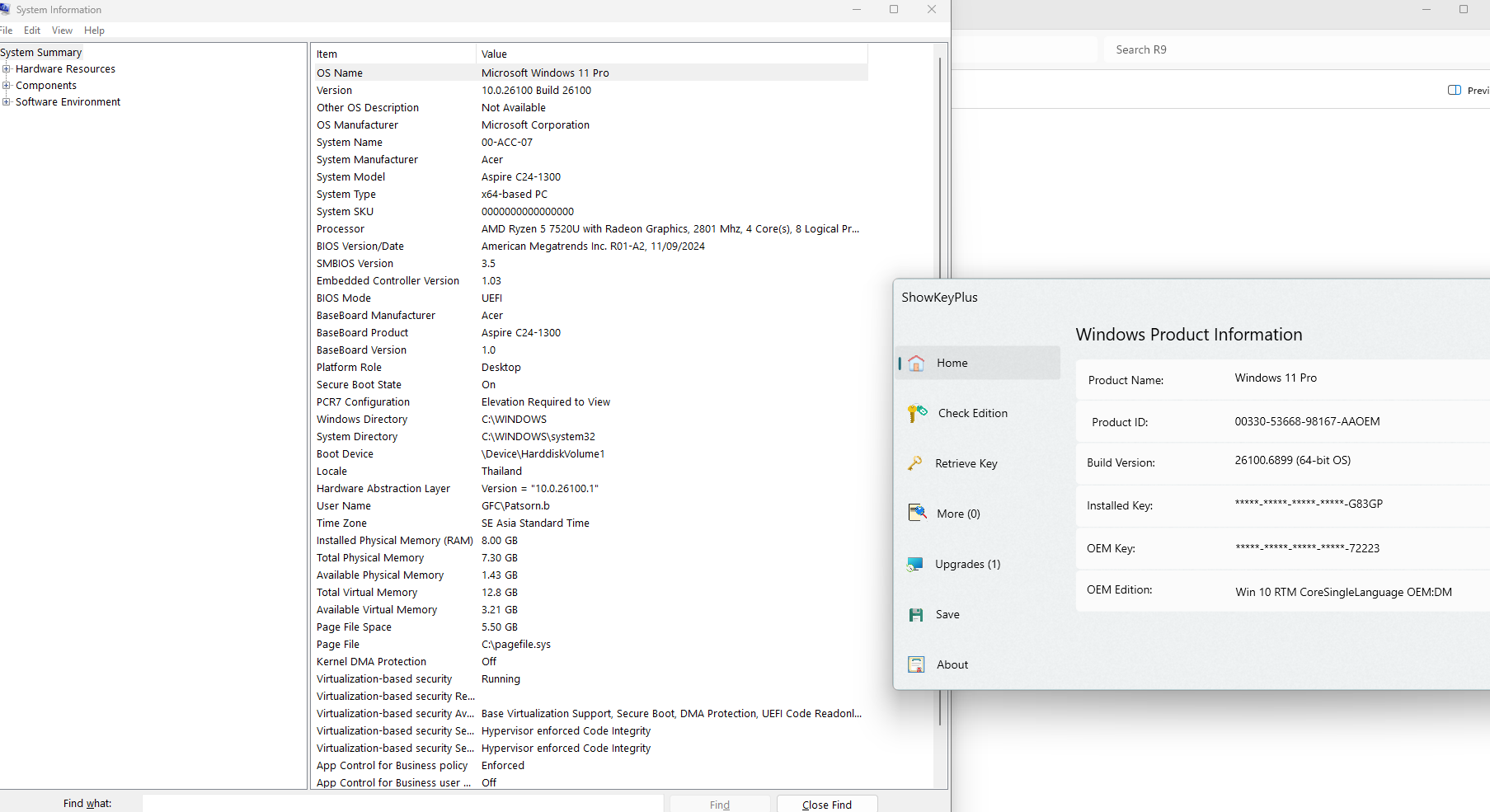Open the View menu
This screenshot has width=1490, height=812.
(62, 31)
